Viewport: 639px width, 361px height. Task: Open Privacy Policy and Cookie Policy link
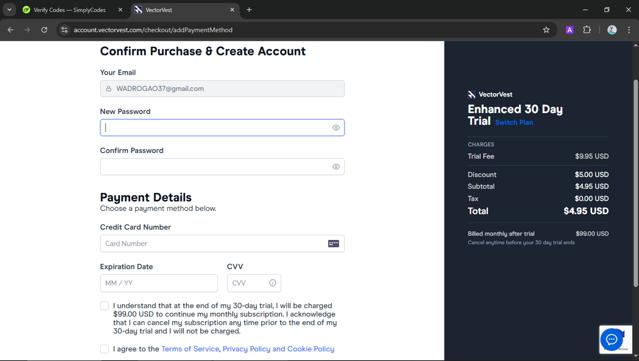point(278,349)
